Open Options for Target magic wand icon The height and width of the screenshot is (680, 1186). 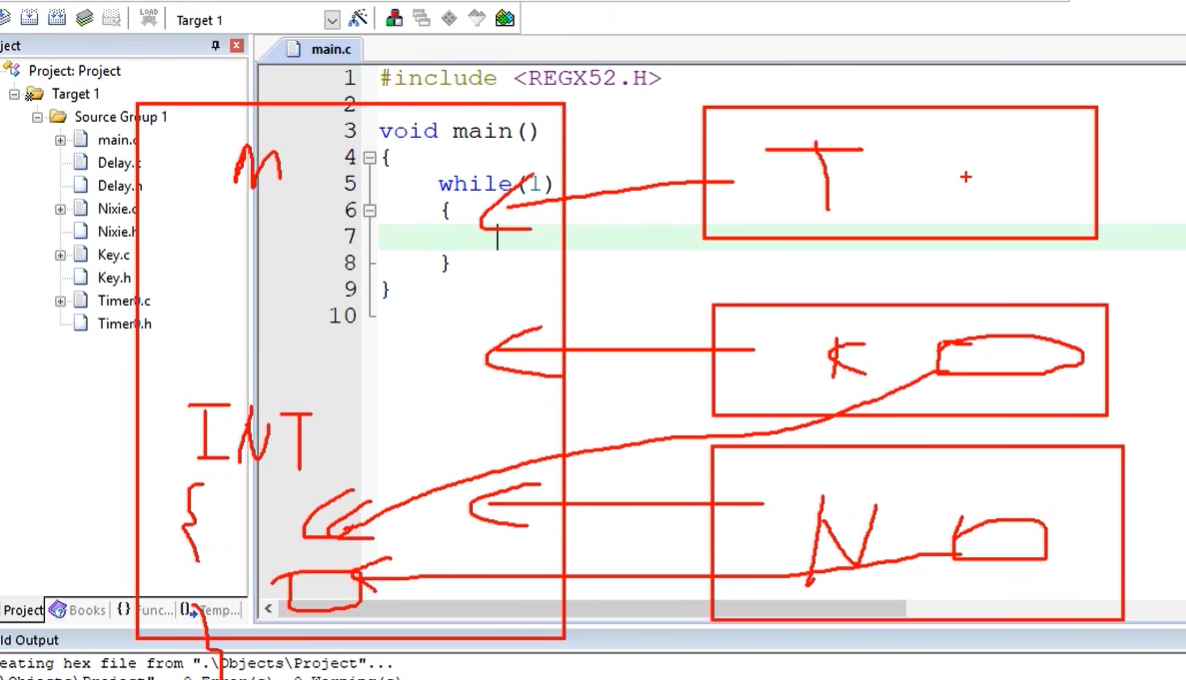pos(359,18)
